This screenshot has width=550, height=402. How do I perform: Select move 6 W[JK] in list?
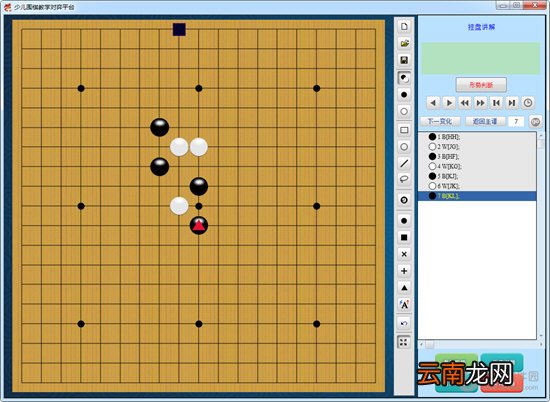coord(477,186)
